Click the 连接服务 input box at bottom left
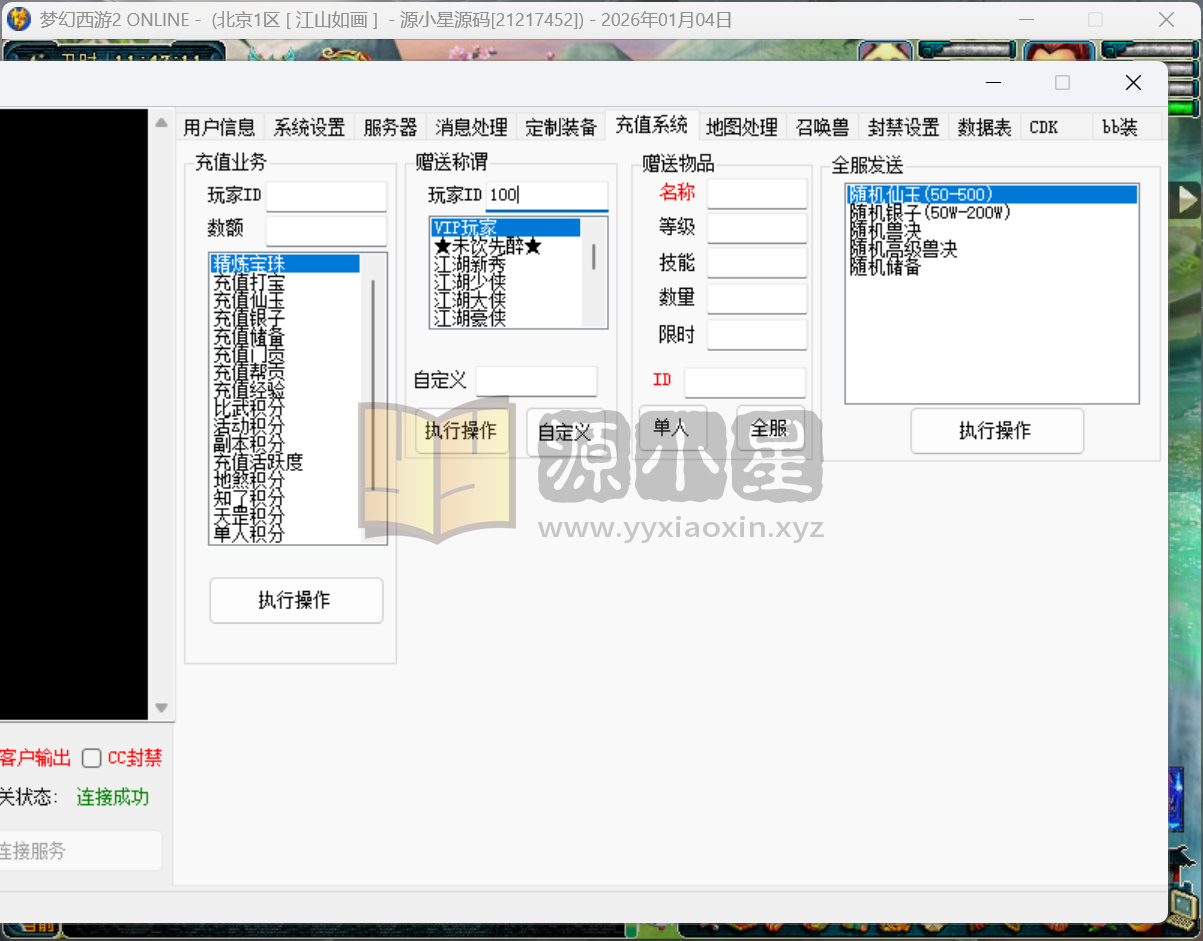The width and height of the screenshot is (1203, 941). (x=77, y=850)
